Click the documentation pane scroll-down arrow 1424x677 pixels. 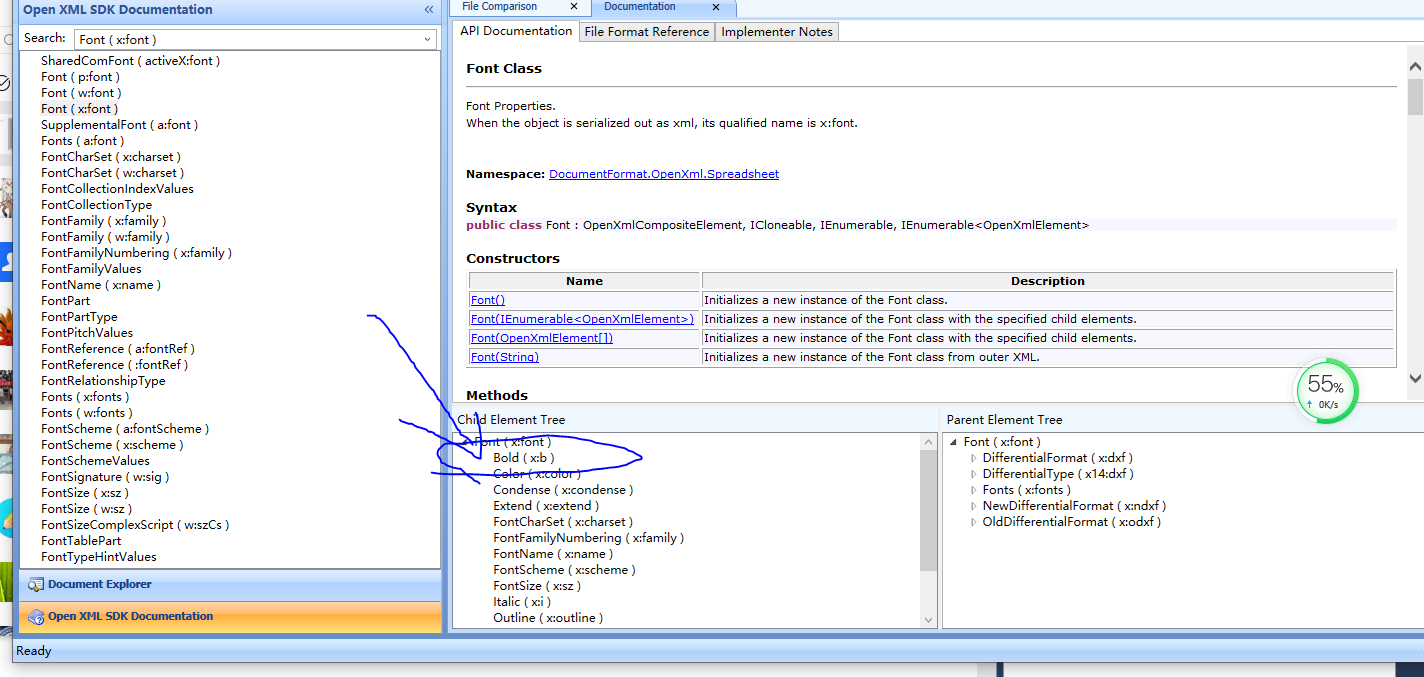click(x=1415, y=378)
